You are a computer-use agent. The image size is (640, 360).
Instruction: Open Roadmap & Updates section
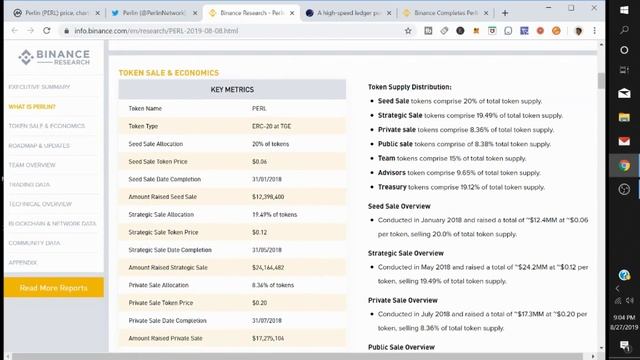39,146
